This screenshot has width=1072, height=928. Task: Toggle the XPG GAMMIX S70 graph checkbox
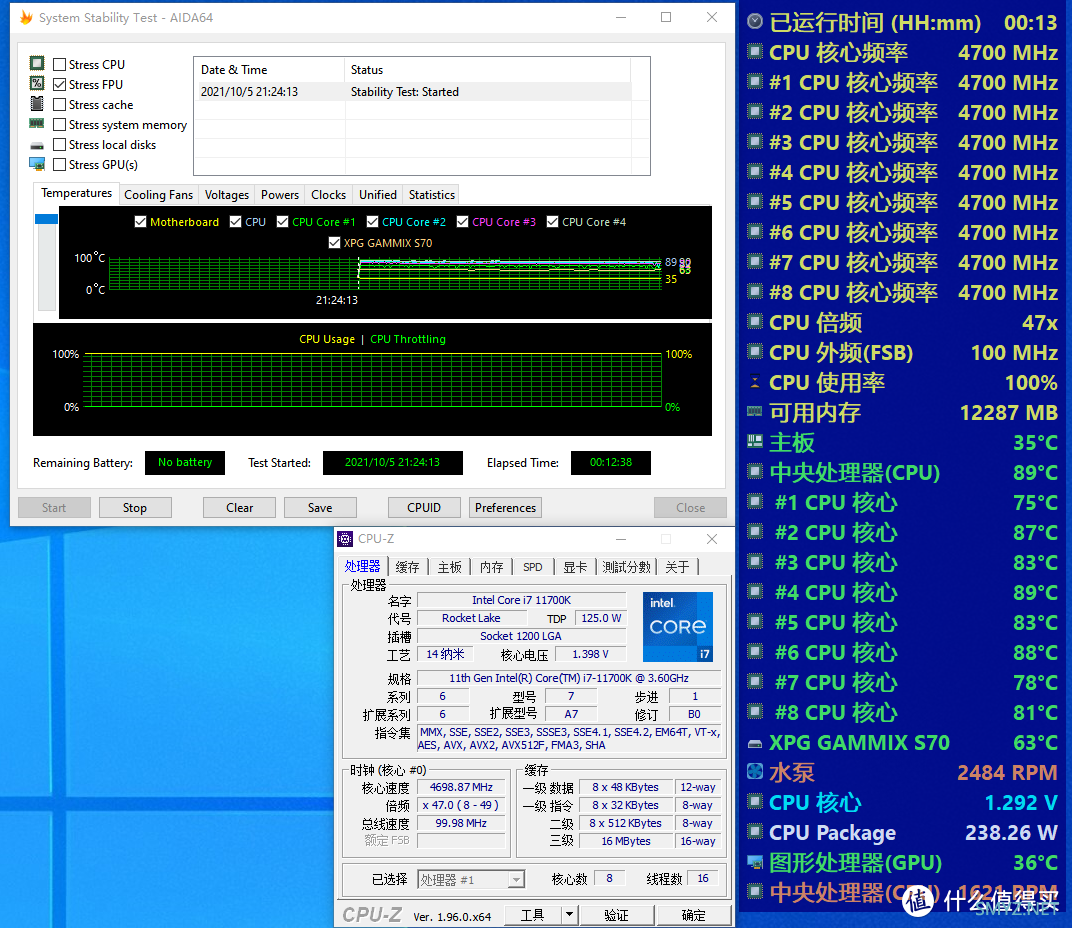pyautogui.click(x=334, y=242)
